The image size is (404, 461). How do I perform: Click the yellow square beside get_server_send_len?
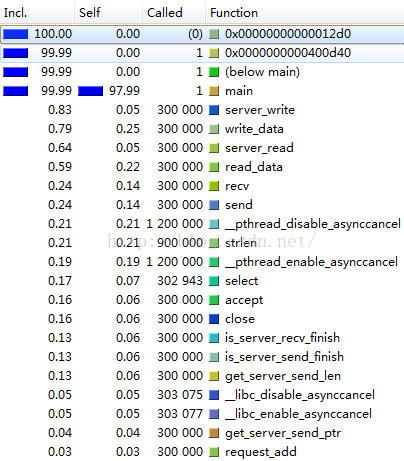pos(214,376)
